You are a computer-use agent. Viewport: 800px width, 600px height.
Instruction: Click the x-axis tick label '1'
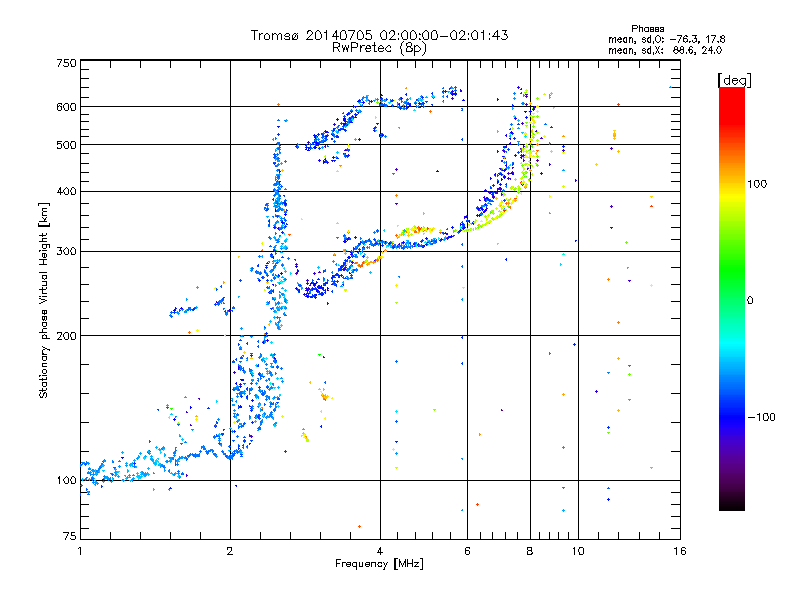[x=80, y=551]
